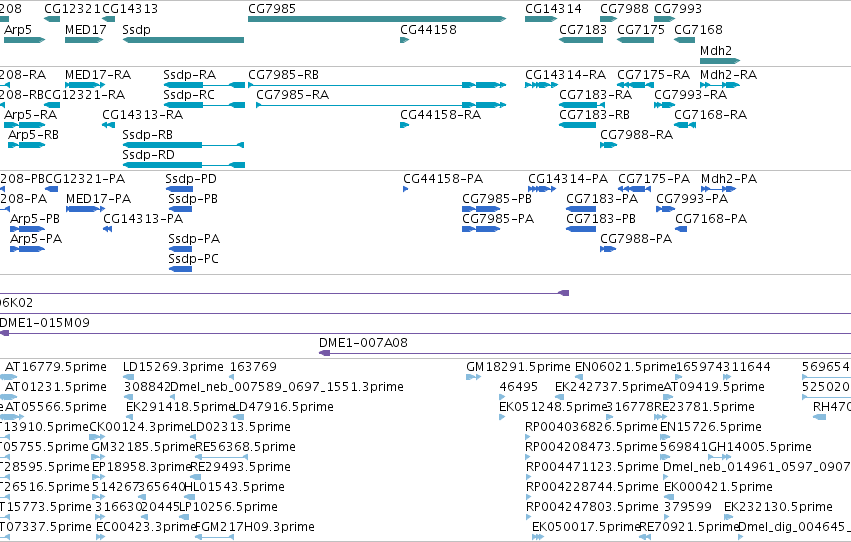Screen dimensions: 851x542
Task: Open the CG7183-RB transcript label
Action: [595, 114]
